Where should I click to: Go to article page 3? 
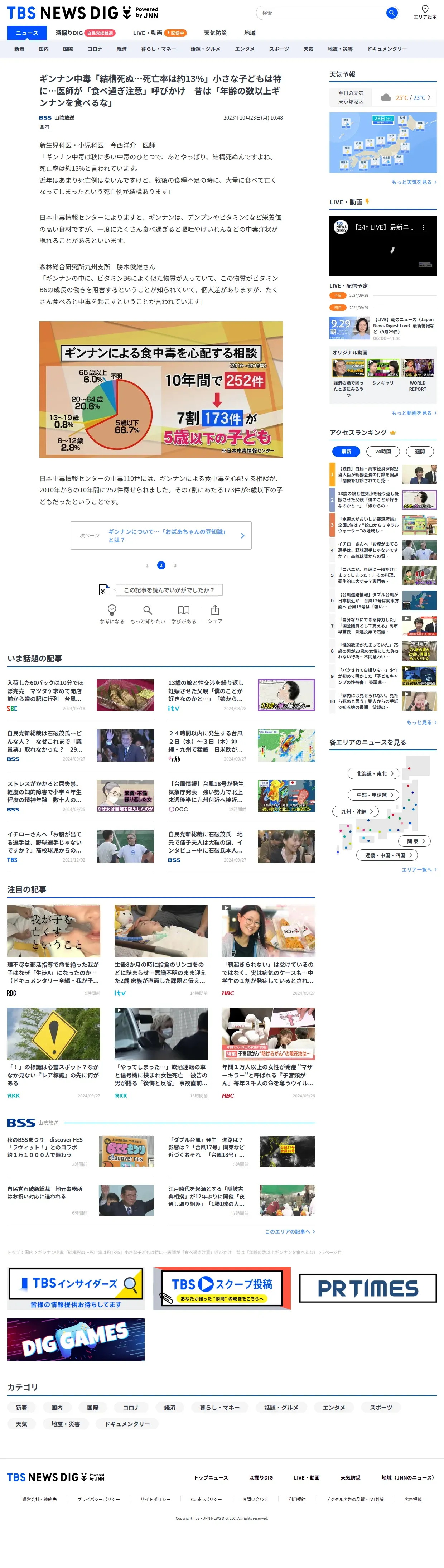[x=175, y=565]
